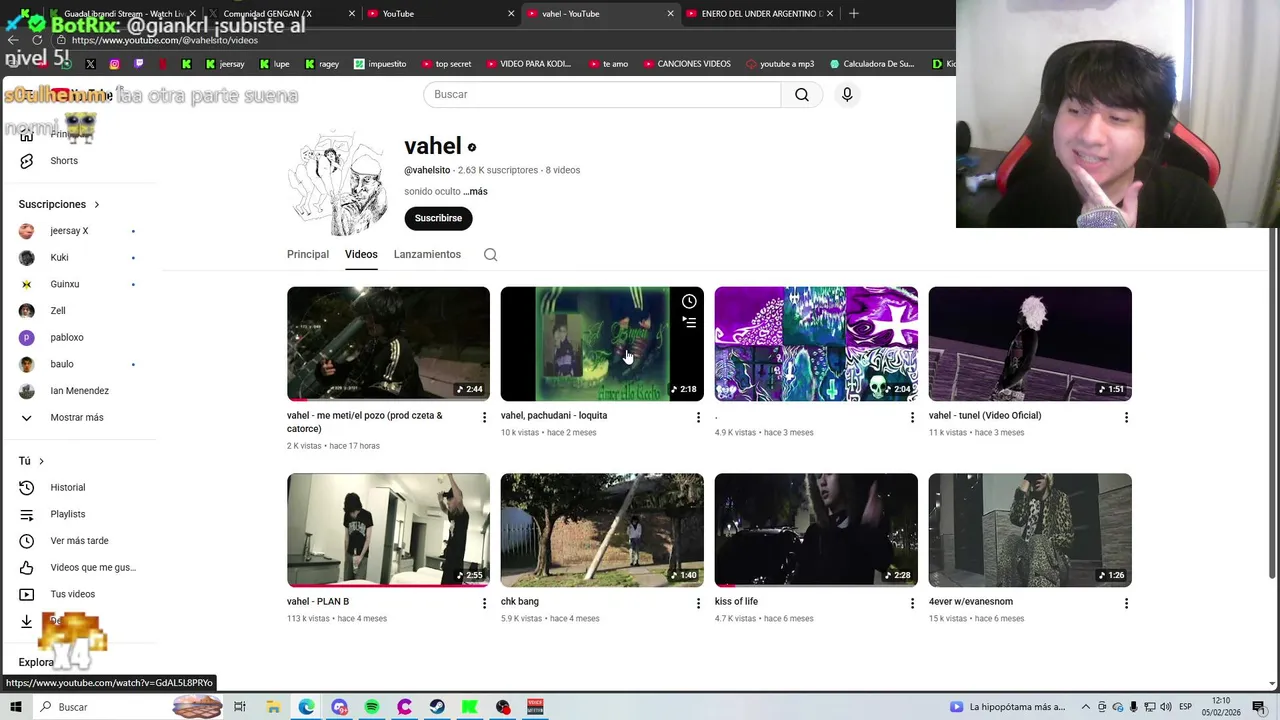Image resolution: width=1280 pixels, height=720 pixels.
Task: Open options menu for tunel video
Action: click(1126, 417)
